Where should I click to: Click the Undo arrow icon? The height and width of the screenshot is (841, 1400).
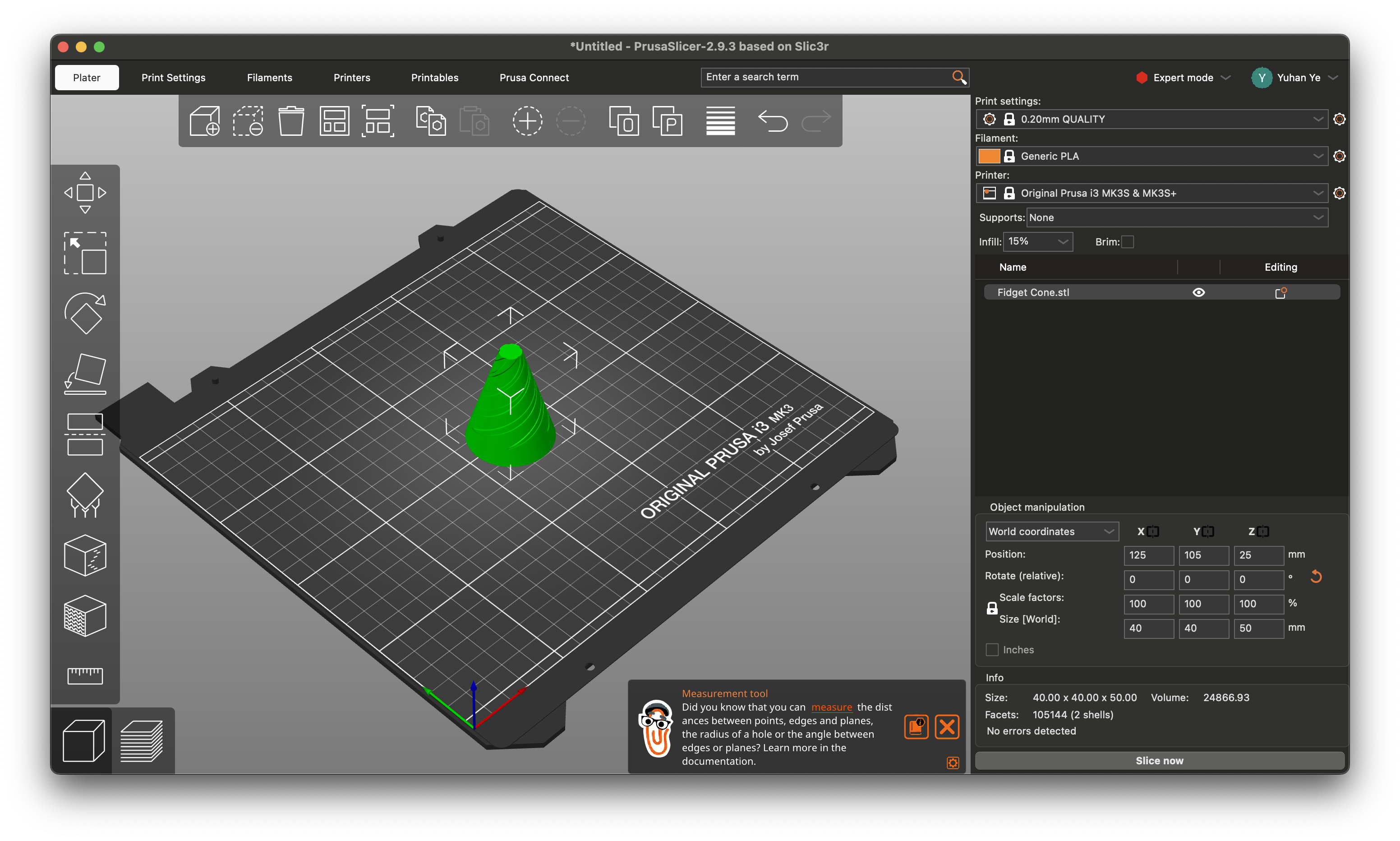coord(773,121)
